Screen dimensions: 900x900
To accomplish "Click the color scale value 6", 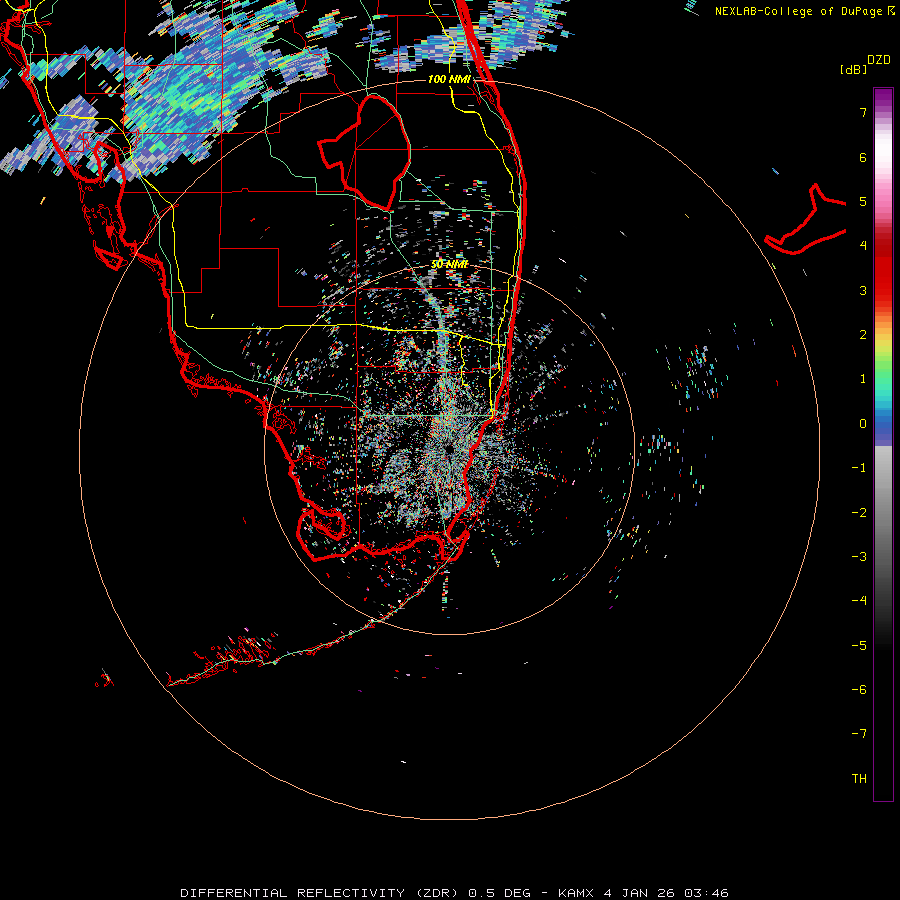I will [863, 157].
